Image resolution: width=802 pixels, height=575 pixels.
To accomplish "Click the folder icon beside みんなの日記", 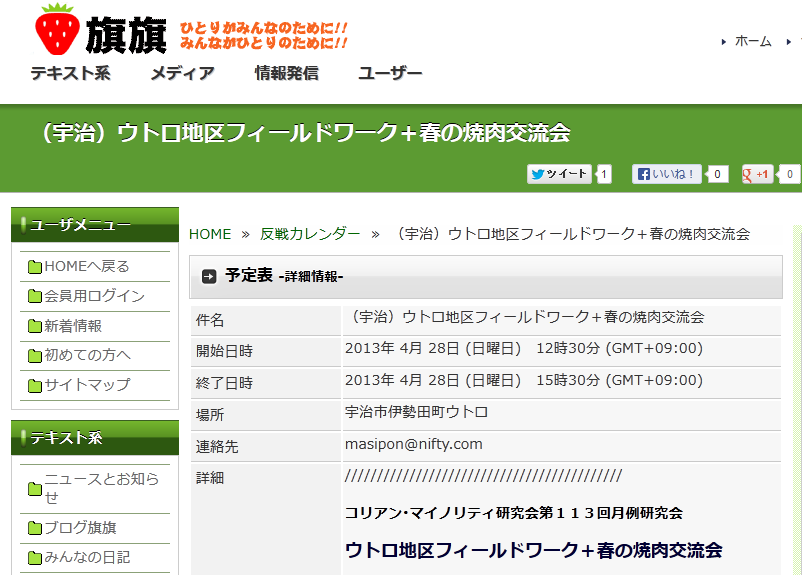I will 34,558.
